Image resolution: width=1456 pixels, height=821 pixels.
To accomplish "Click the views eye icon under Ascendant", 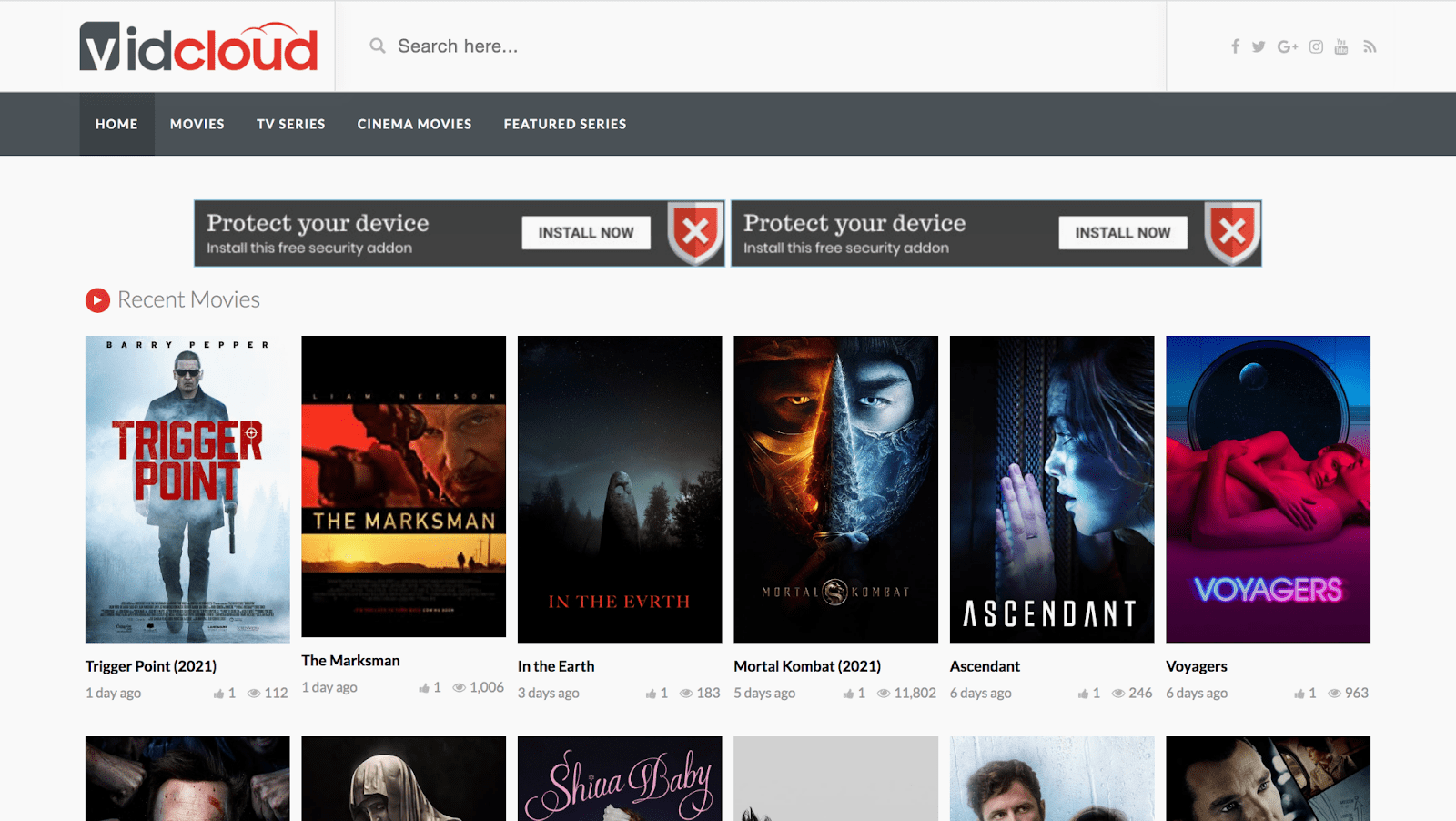I will 1118,694.
